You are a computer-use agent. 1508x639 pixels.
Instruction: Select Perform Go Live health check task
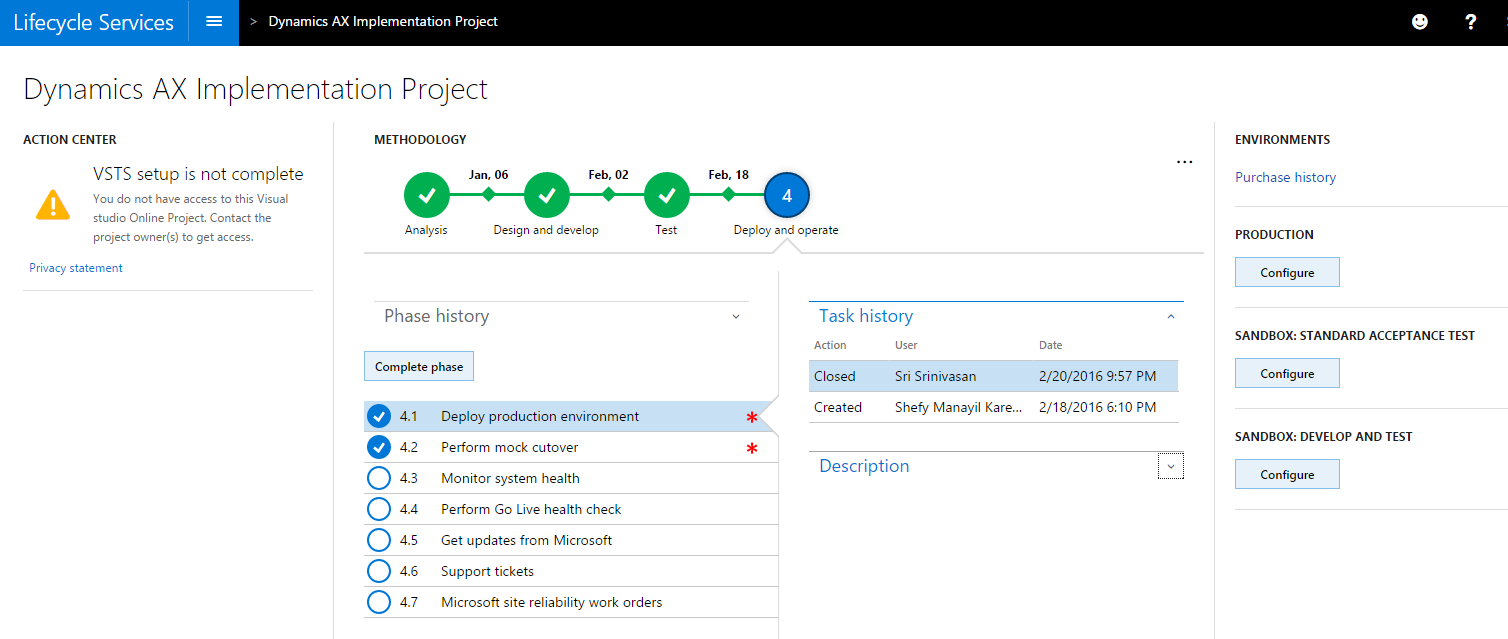tap(531, 510)
